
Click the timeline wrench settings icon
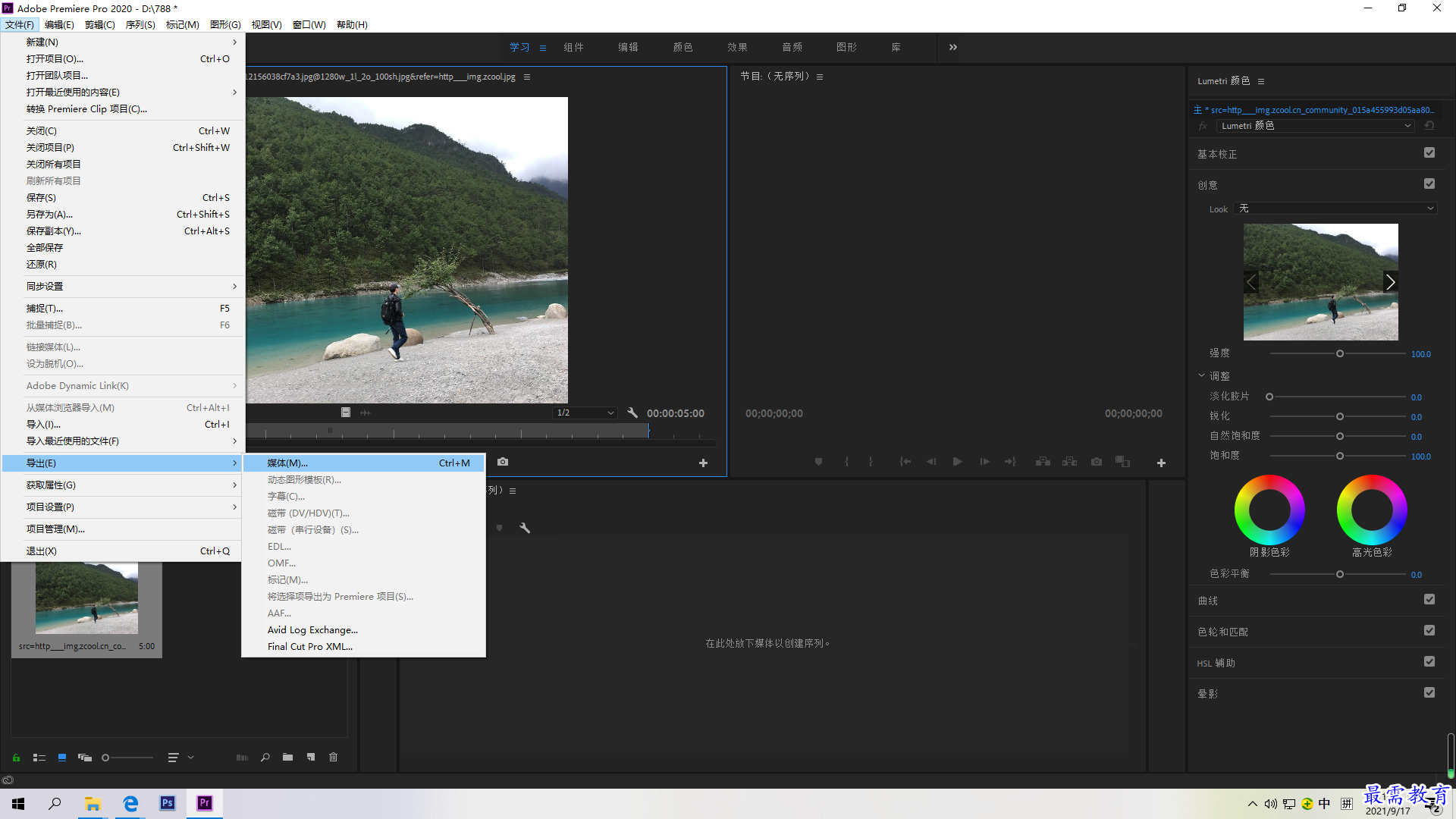pos(525,528)
